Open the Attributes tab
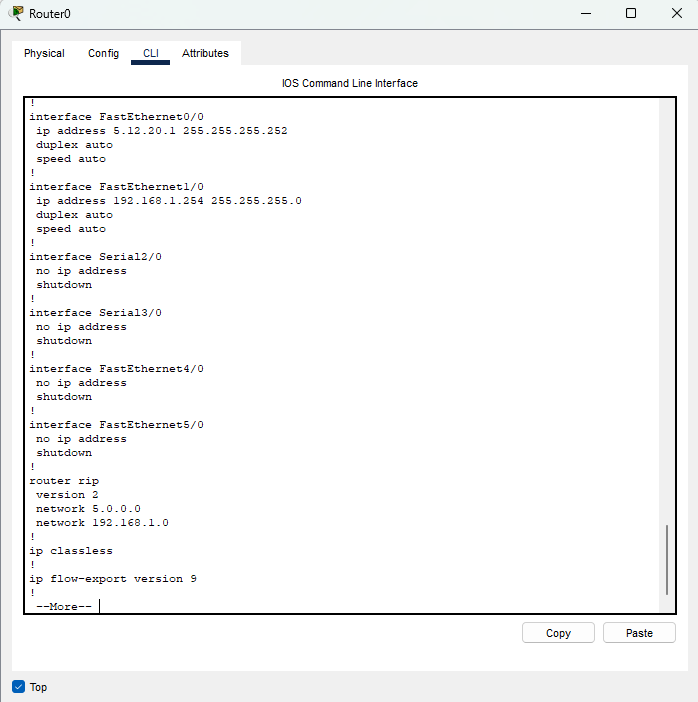 [x=205, y=53]
